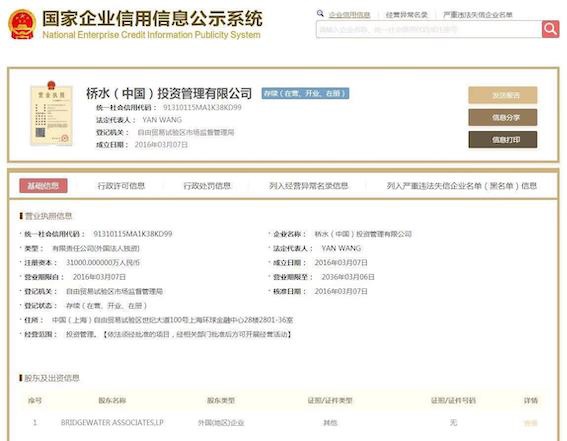Click the 营业期限至 value 2036年03月06日
The width and height of the screenshot is (567, 441).
(x=348, y=277)
